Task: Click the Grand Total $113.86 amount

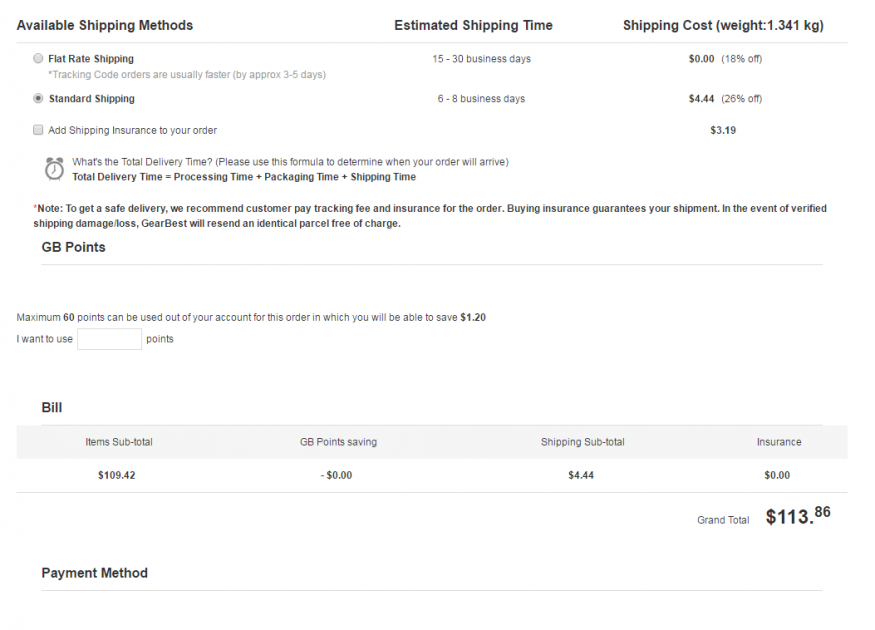Action: click(x=798, y=516)
